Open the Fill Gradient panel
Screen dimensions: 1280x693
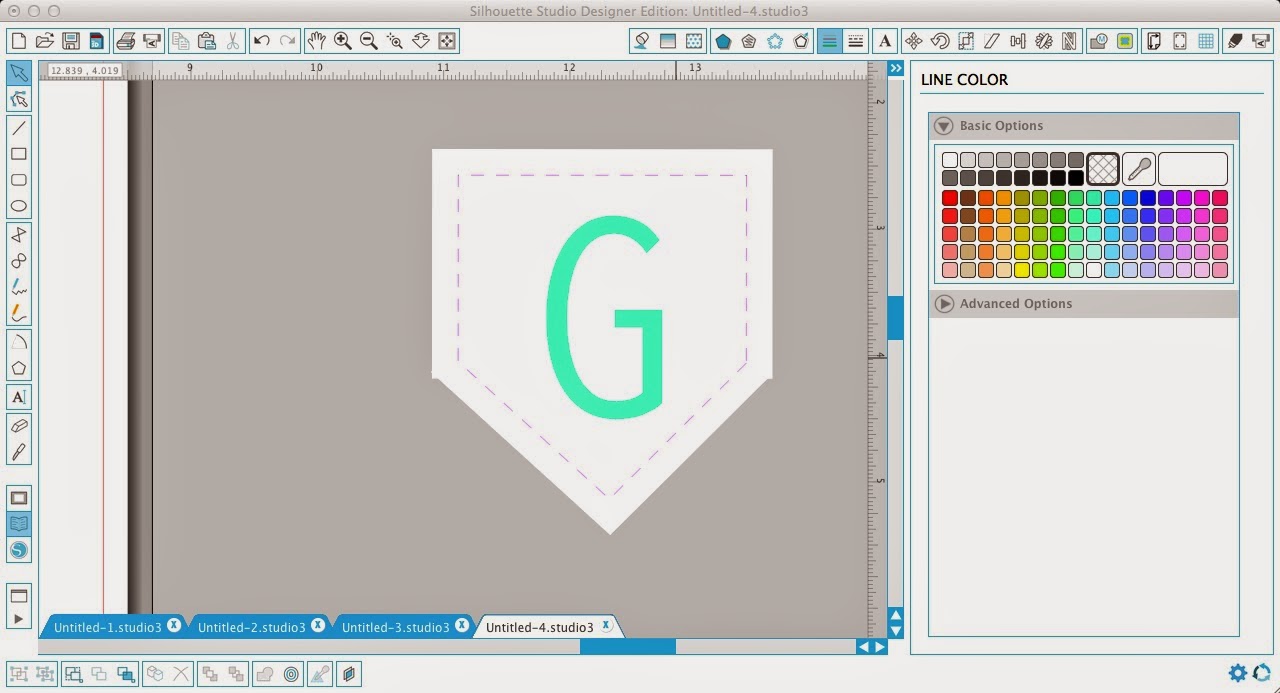click(668, 41)
